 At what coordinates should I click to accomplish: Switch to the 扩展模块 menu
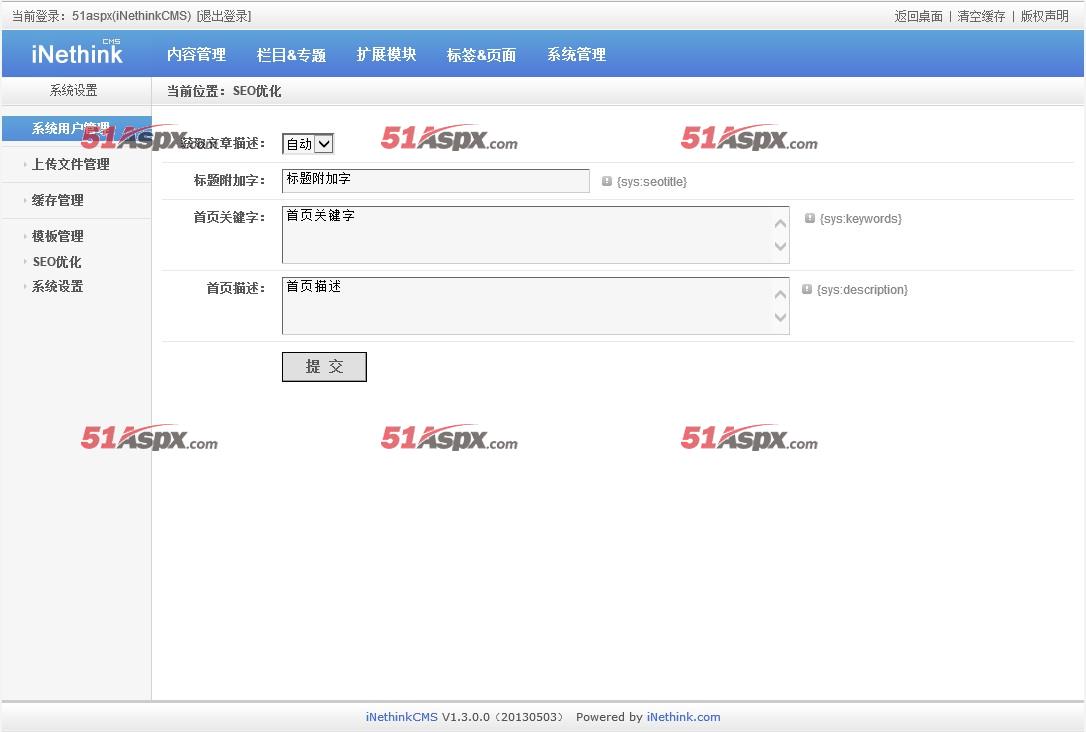coord(386,55)
